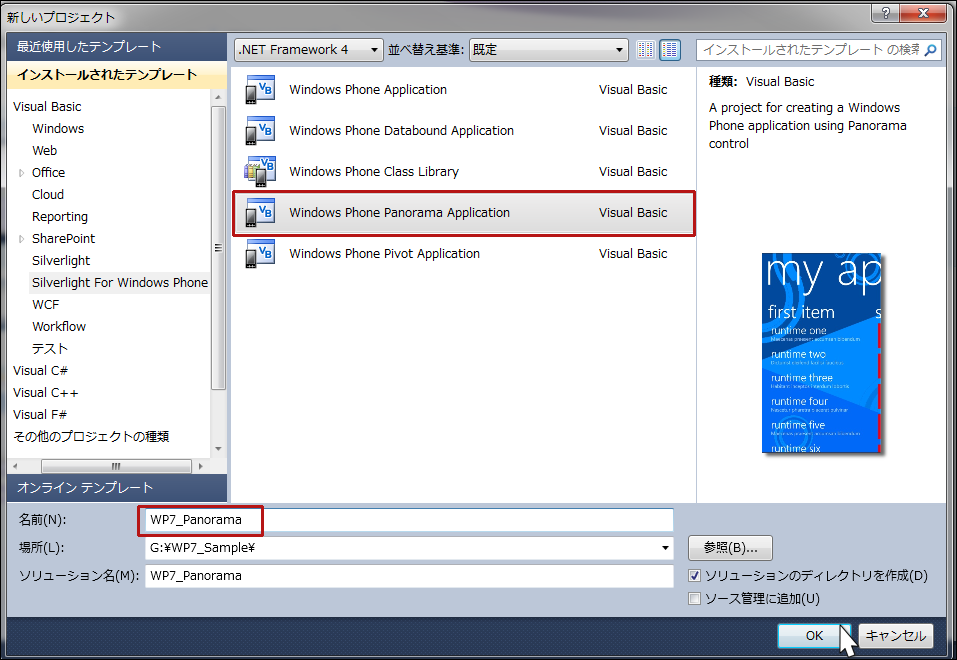The image size is (957, 660).
Task: Click the tree scroll down arrow
Action: click(218, 449)
